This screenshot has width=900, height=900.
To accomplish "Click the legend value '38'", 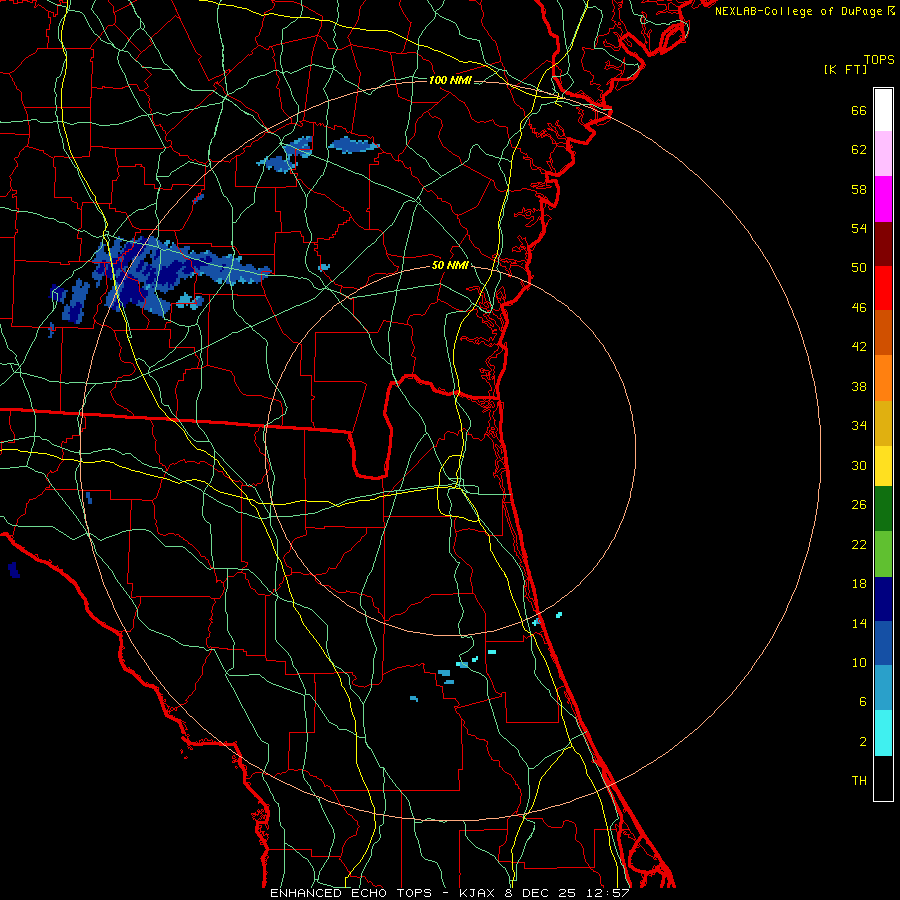I will pos(859,387).
